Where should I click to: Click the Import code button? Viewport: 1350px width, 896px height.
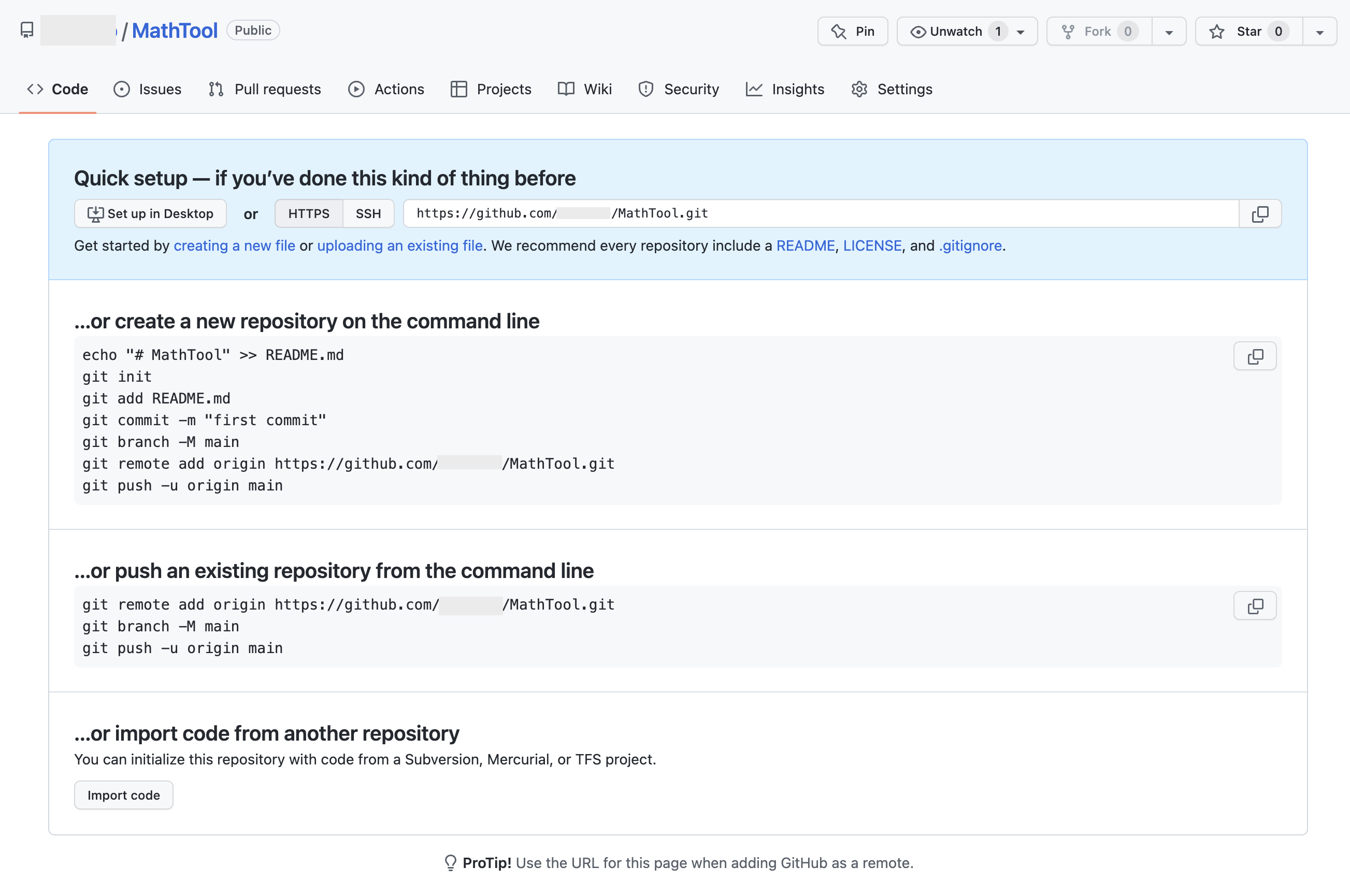coord(123,795)
